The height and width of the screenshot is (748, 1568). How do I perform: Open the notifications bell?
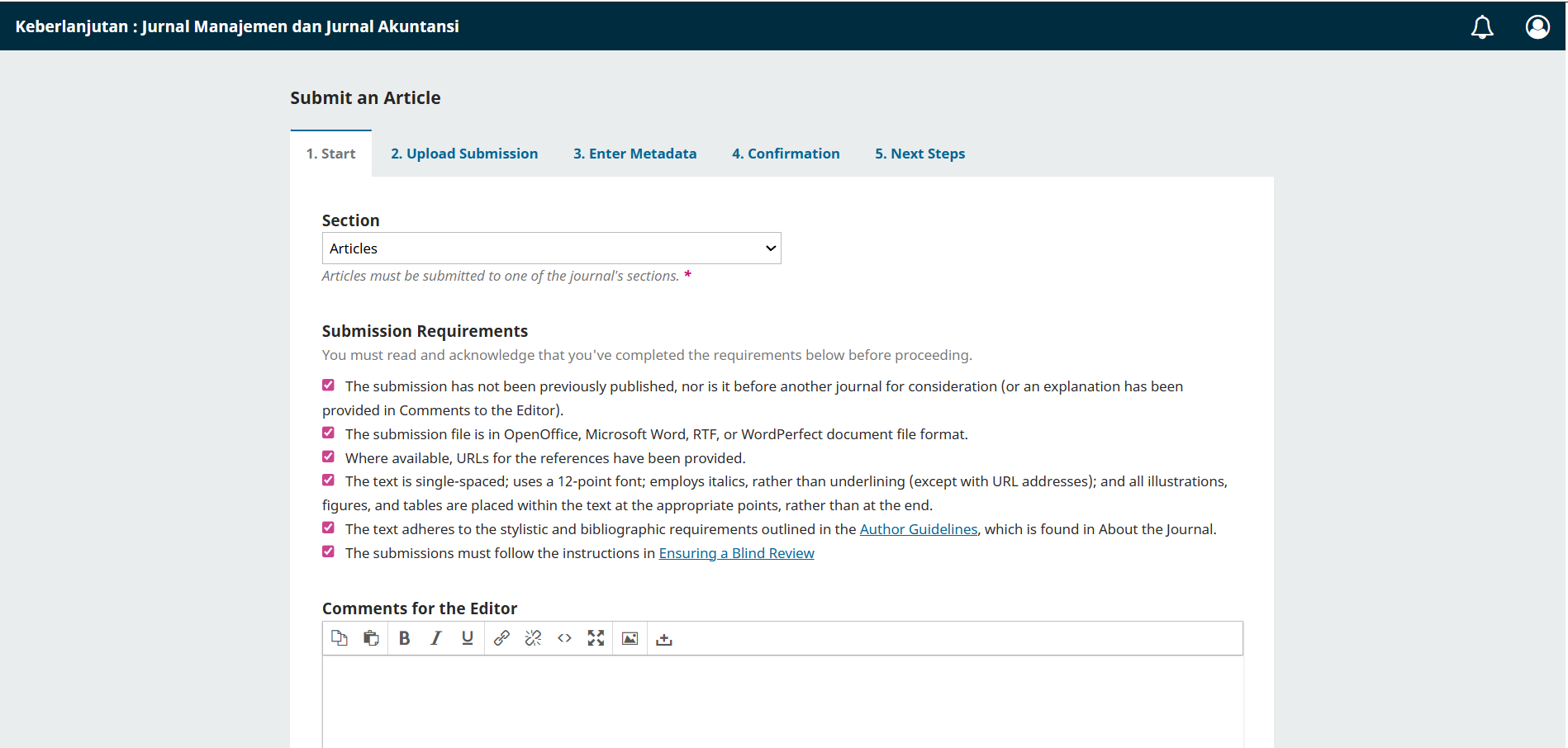[x=1483, y=26]
